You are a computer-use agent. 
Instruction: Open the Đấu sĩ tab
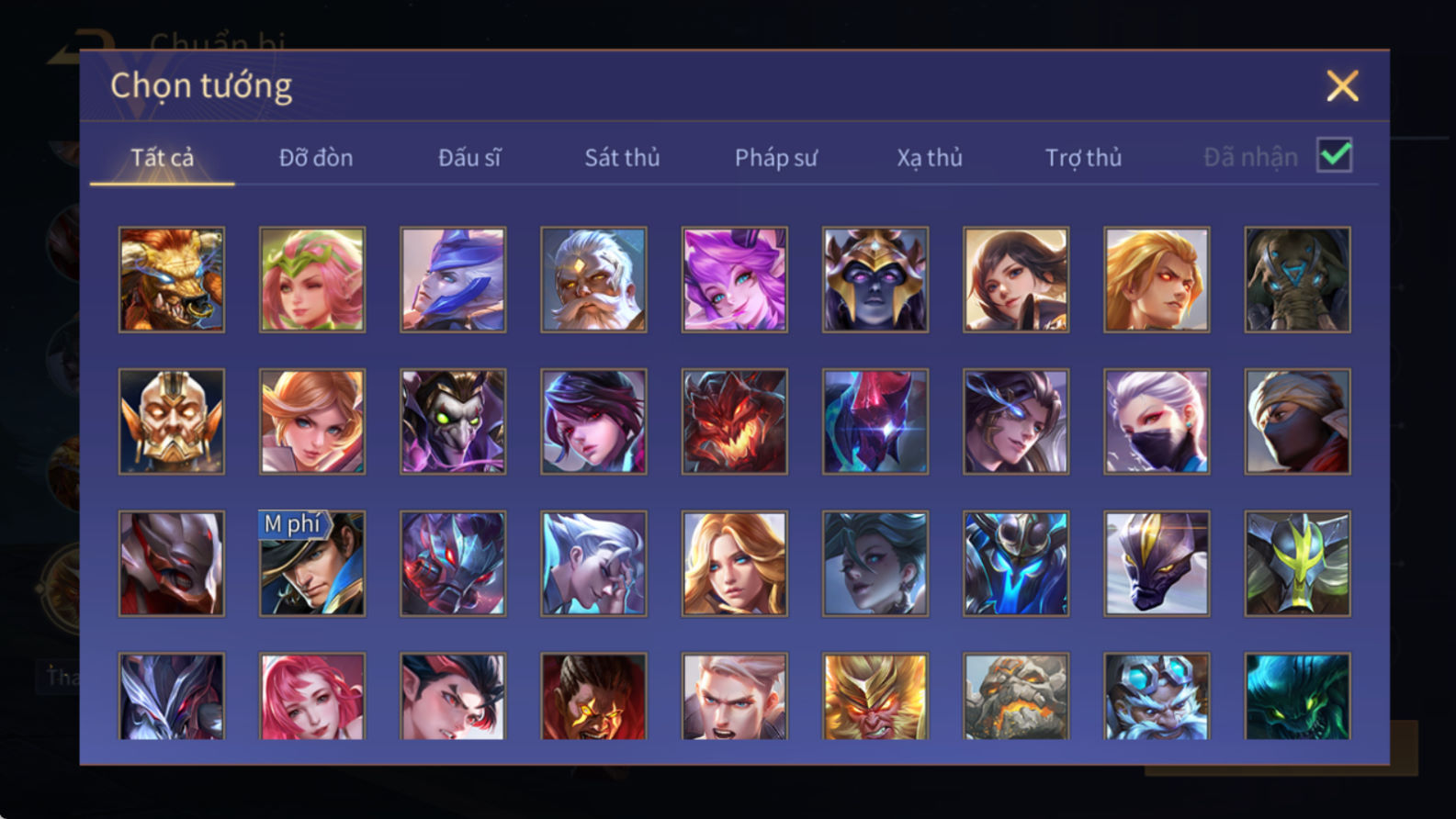[x=469, y=158]
